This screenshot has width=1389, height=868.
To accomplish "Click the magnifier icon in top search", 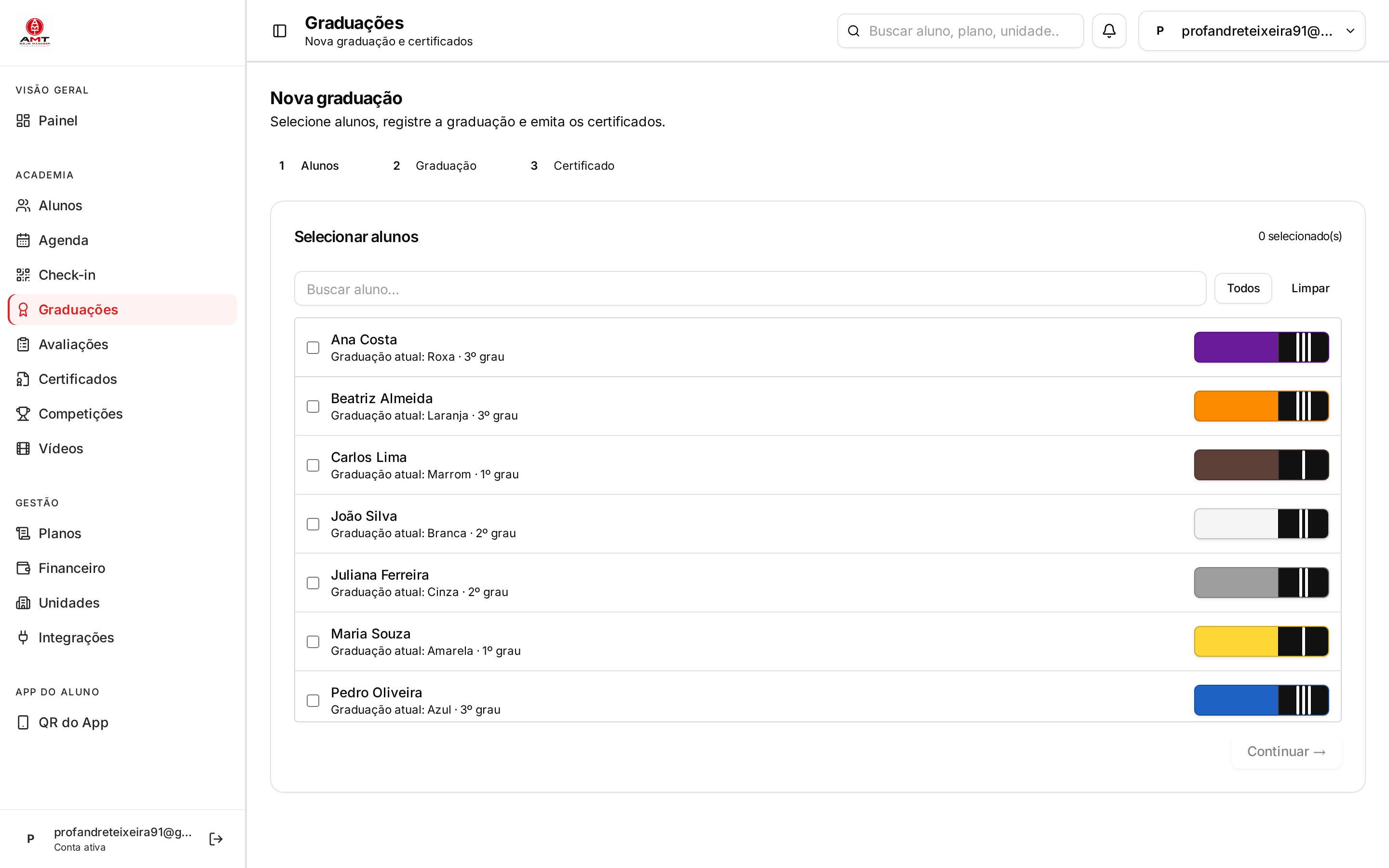I will [x=854, y=31].
